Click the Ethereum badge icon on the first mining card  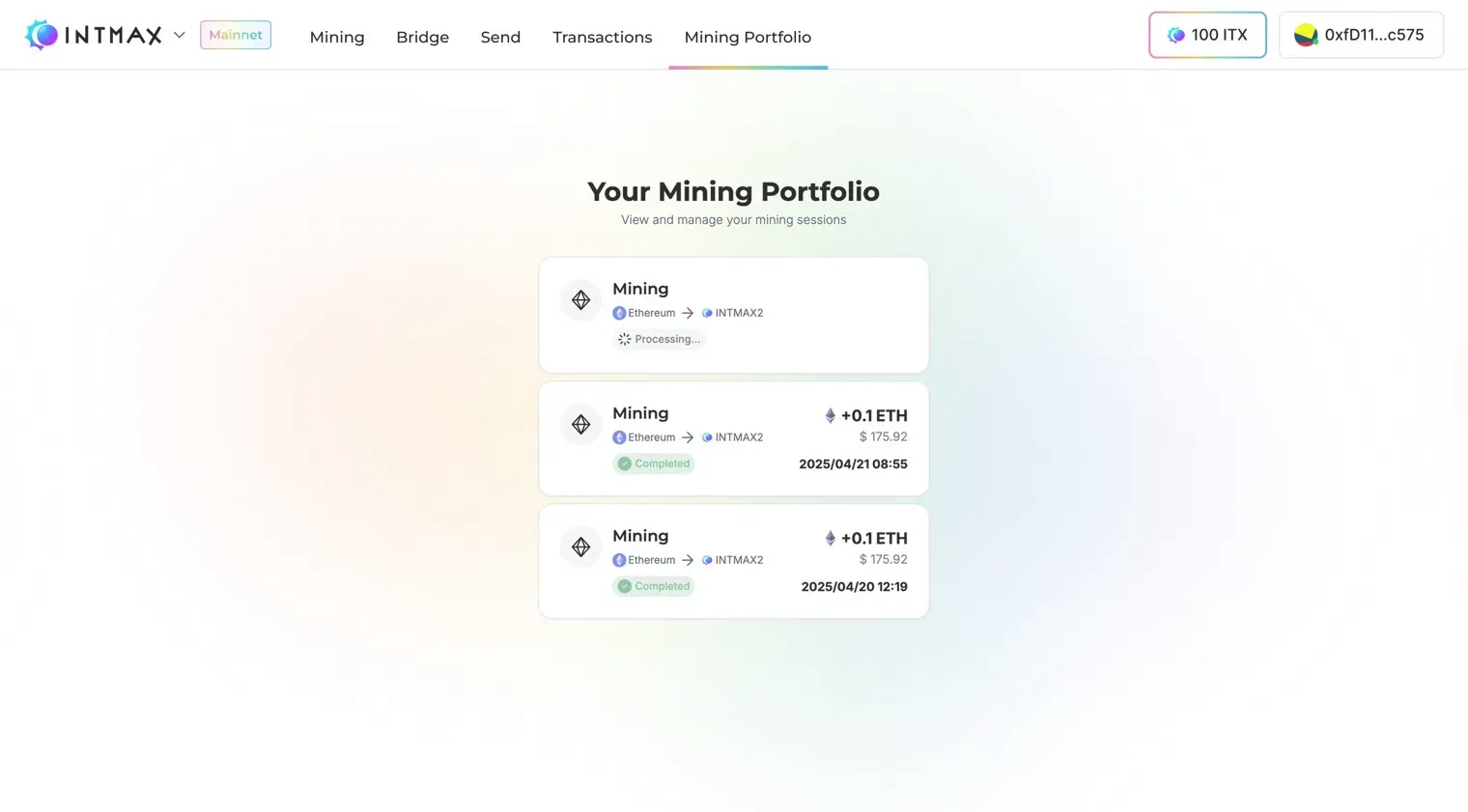pyautogui.click(x=619, y=313)
